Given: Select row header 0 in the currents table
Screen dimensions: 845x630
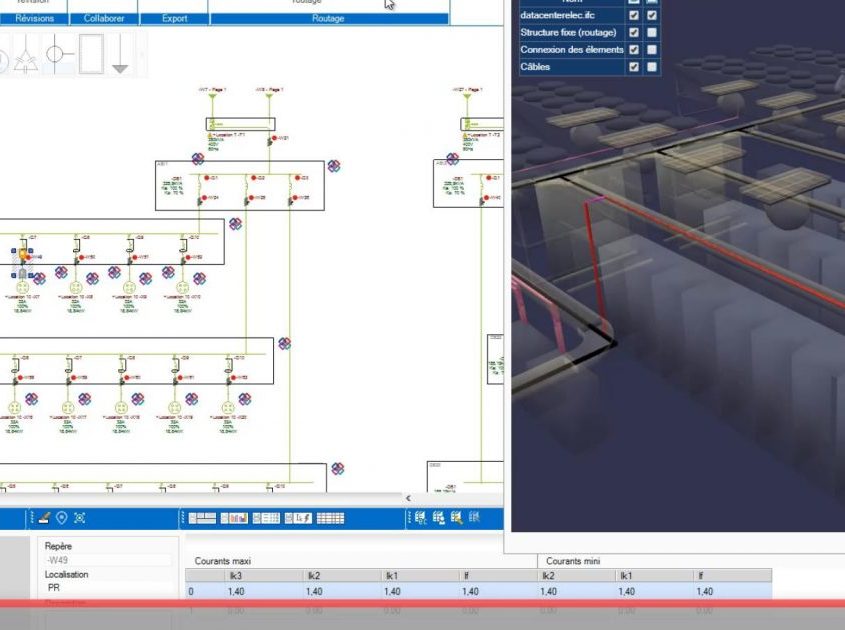Looking at the screenshot, I should [205, 591].
